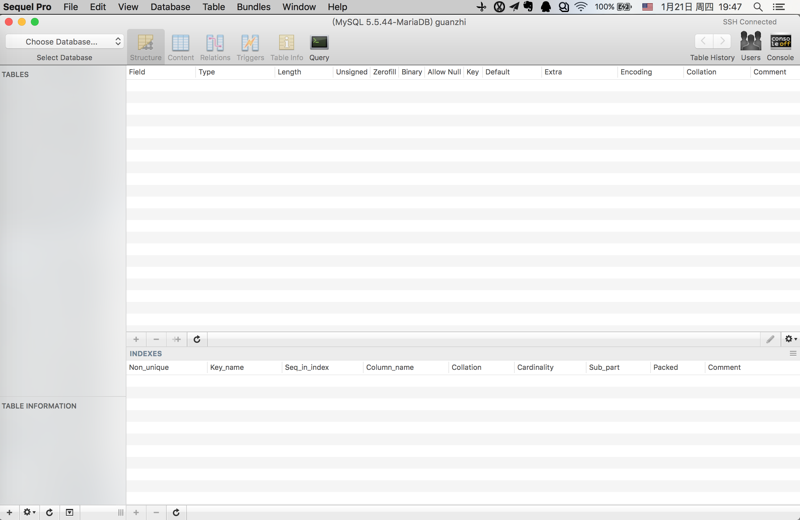Open the Wi-Fi status menu
Viewport: 800px width, 520px height.
coord(581,7)
